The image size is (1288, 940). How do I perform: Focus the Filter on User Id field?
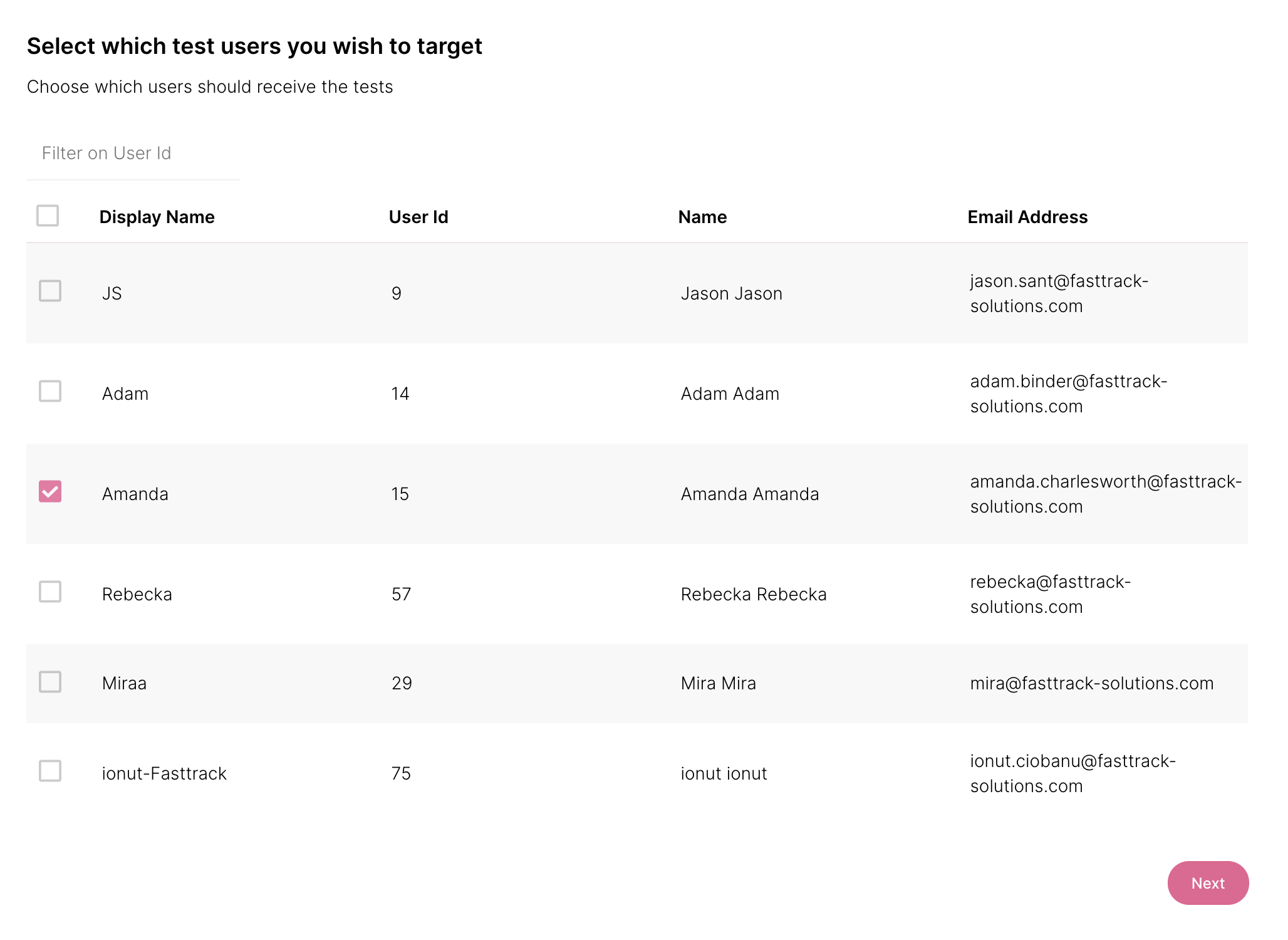(x=133, y=154)
